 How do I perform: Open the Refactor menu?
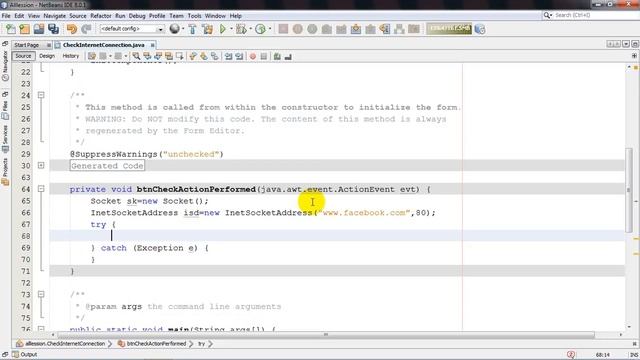click(101, 16)
